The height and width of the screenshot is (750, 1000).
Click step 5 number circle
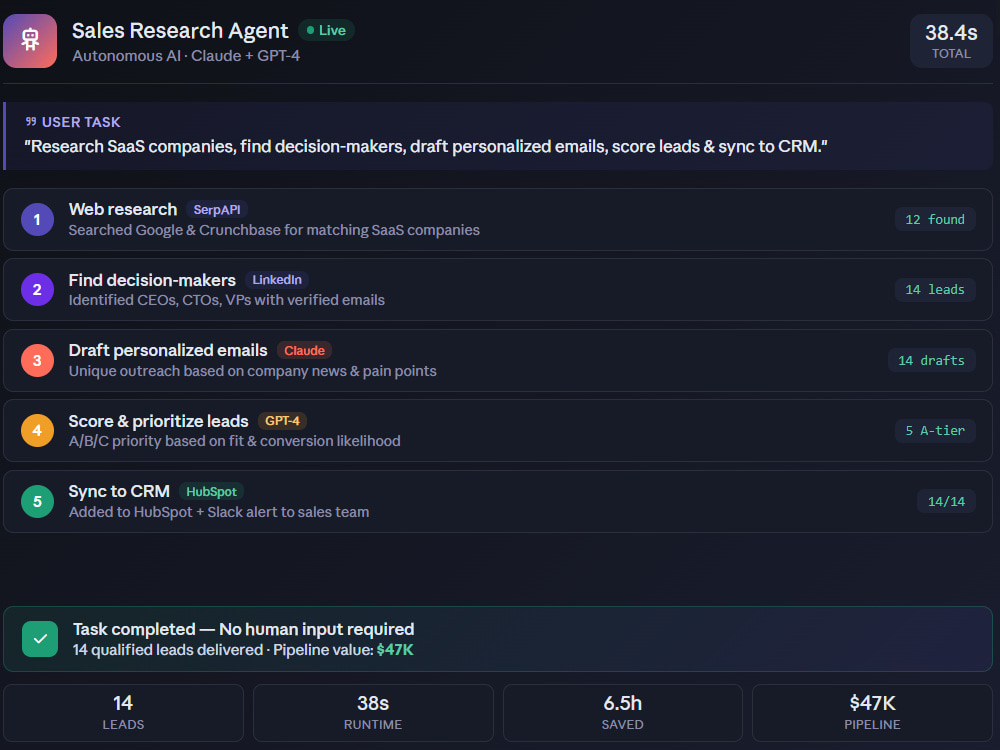(x=37, y=501)
